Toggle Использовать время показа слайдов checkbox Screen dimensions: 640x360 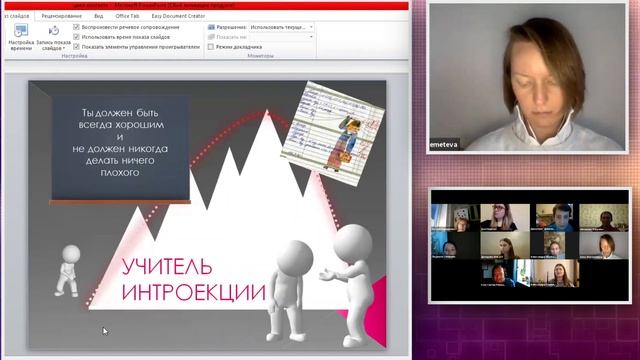tap(76, 37)
